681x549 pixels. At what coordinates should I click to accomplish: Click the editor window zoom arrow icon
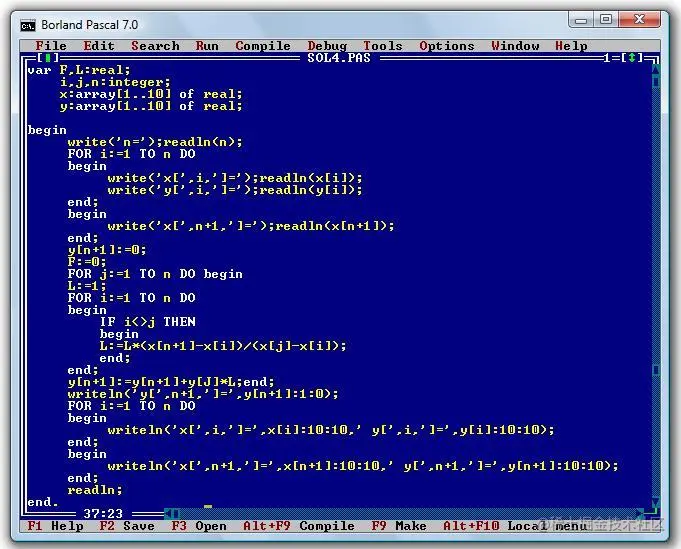click(632, 58)
